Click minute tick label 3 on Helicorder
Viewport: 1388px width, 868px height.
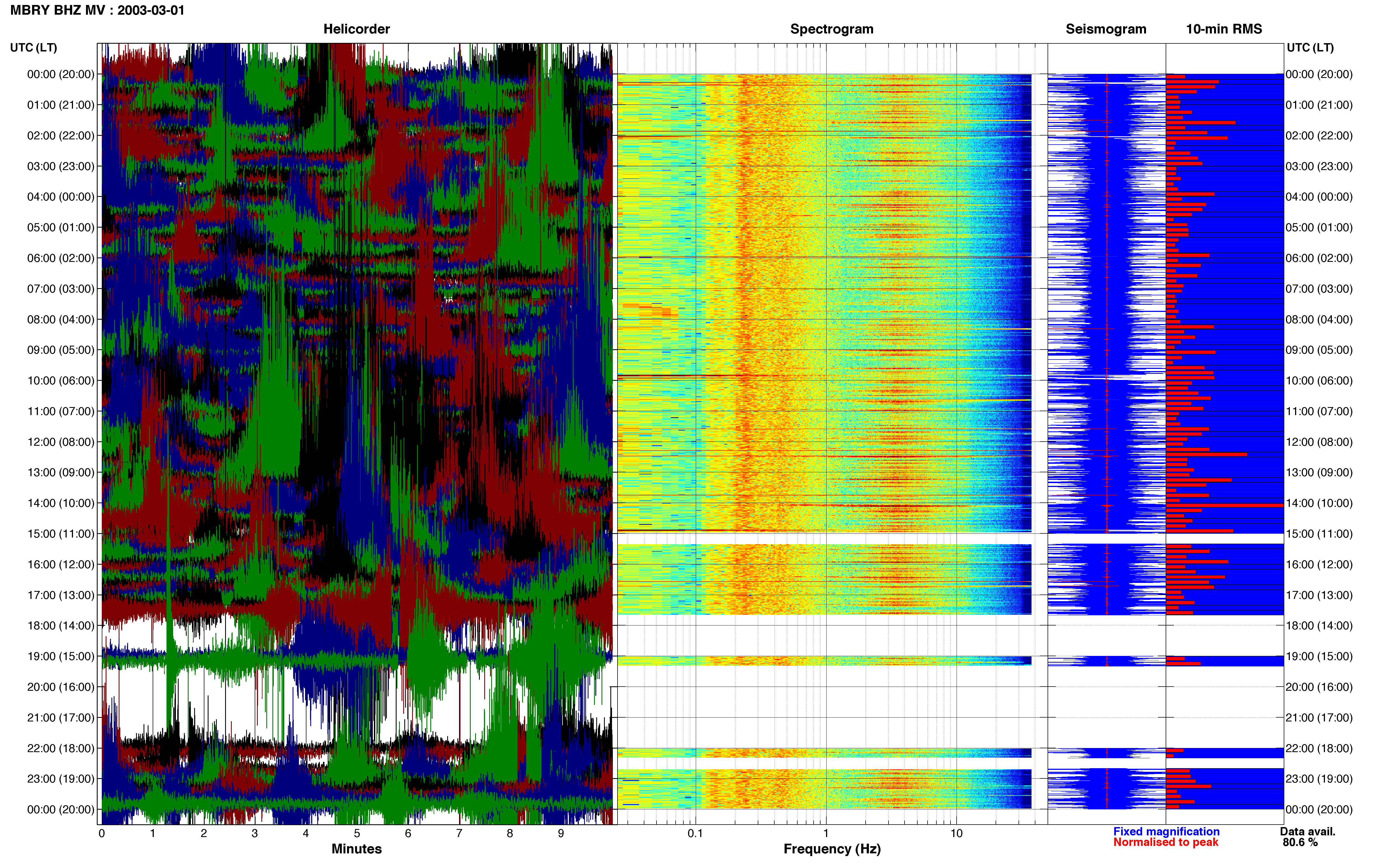point(255,833)
